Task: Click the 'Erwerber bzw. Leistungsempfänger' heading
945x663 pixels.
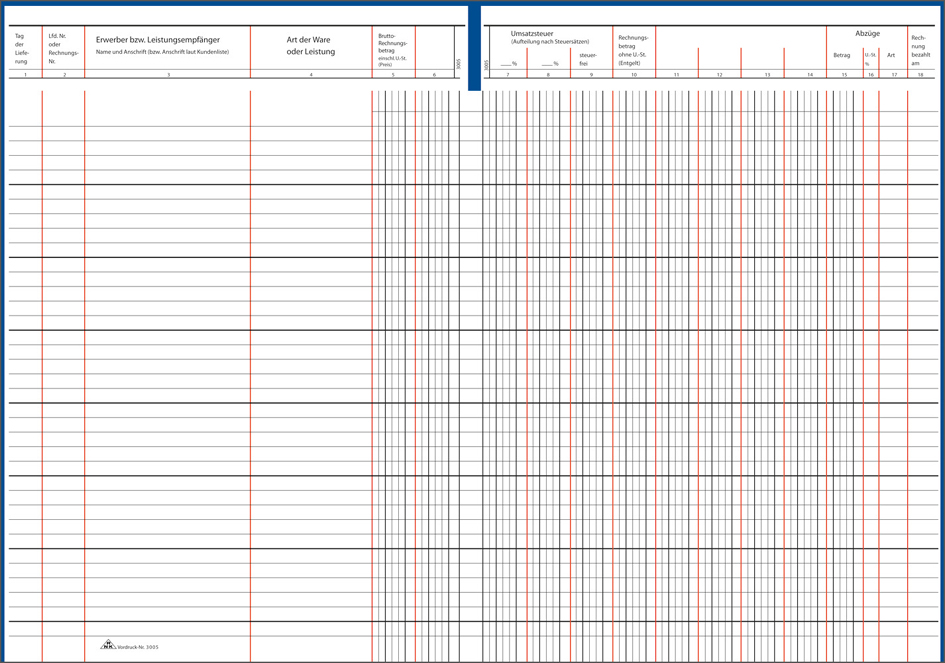Action: tap(158, 40)
